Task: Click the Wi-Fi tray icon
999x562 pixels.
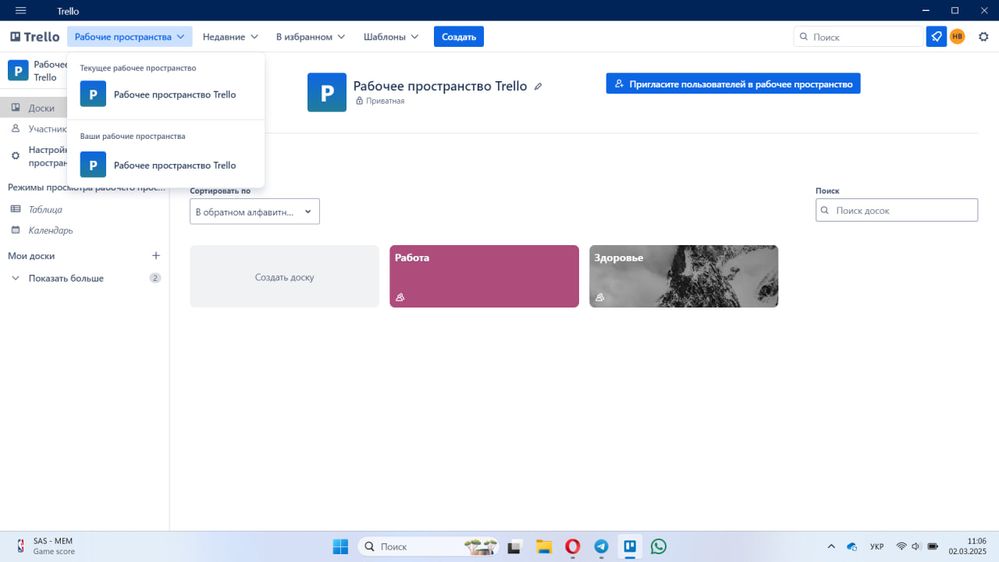Action: pos(901,547)
